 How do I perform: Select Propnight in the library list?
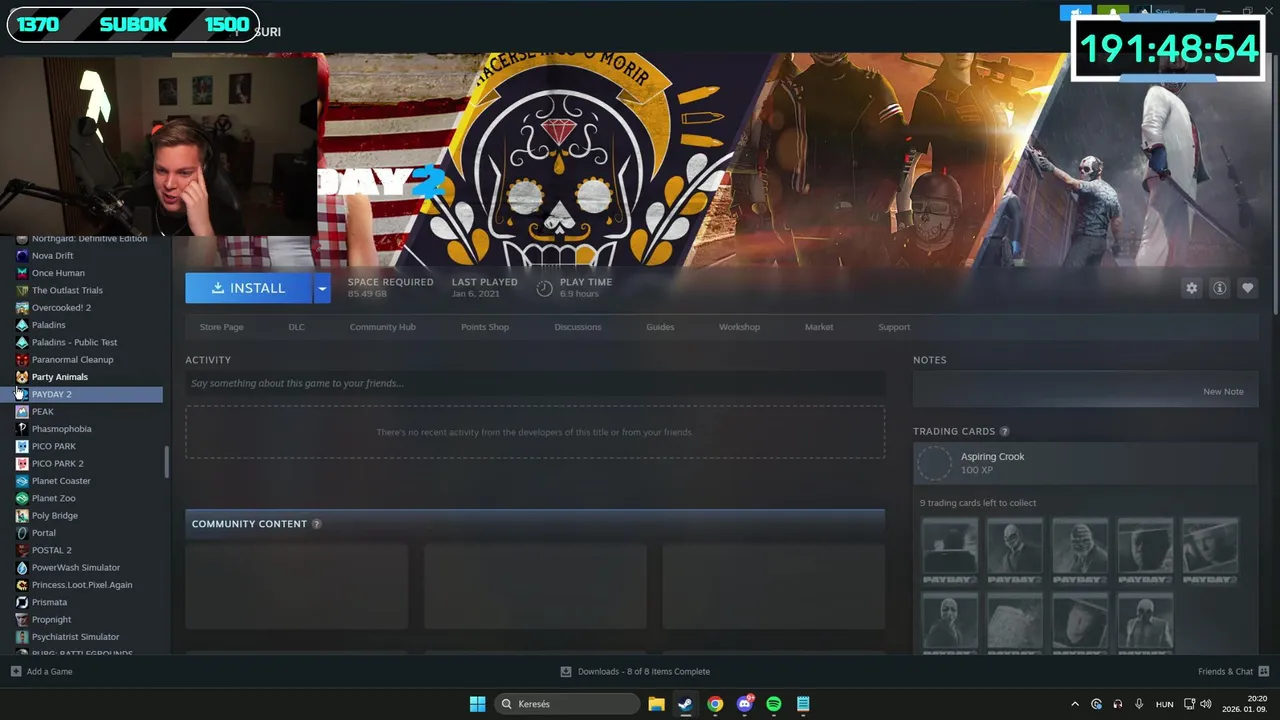pos(51,620)
